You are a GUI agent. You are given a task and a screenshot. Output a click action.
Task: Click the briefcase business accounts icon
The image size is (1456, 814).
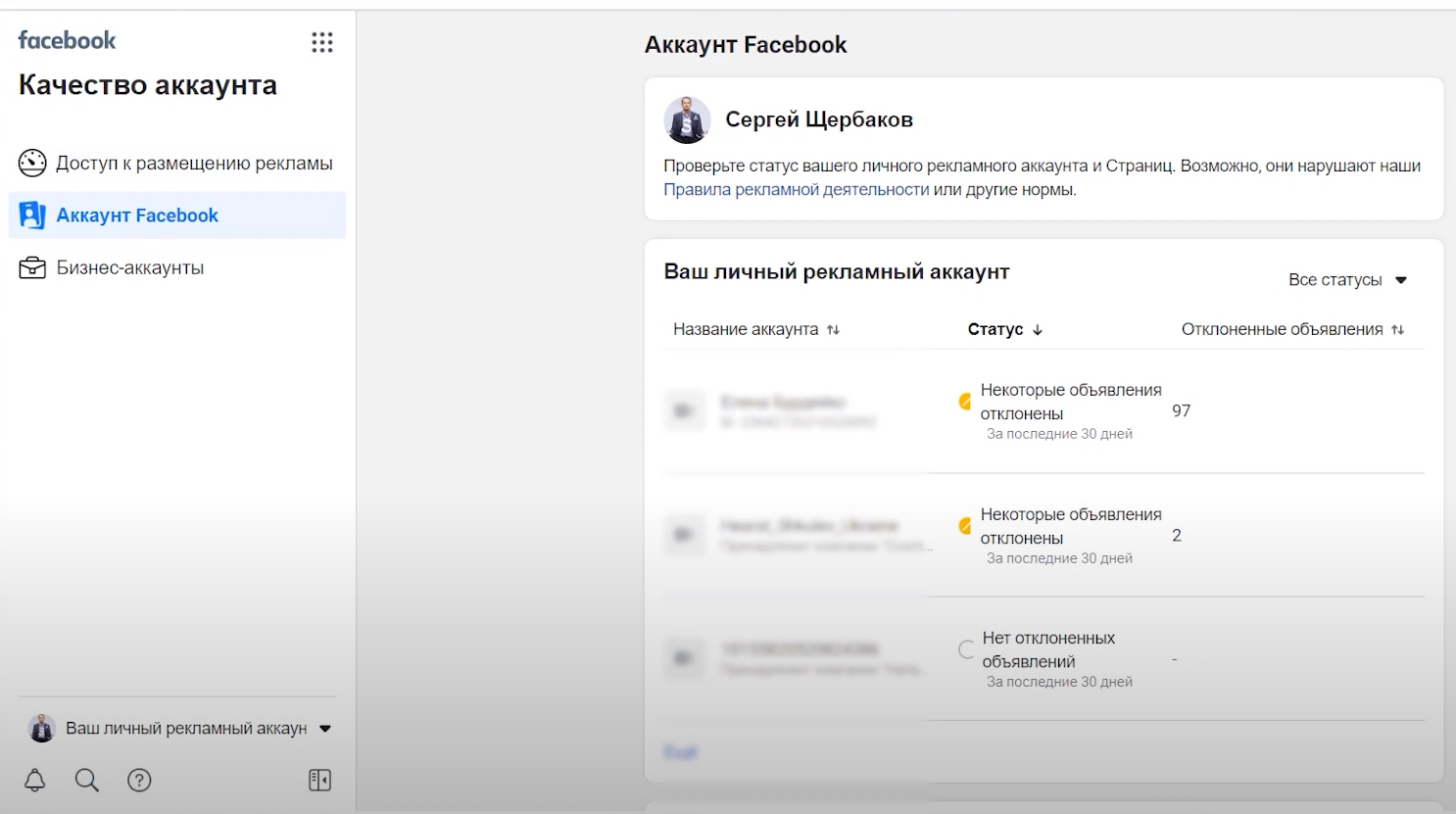[x=32, y=267]
